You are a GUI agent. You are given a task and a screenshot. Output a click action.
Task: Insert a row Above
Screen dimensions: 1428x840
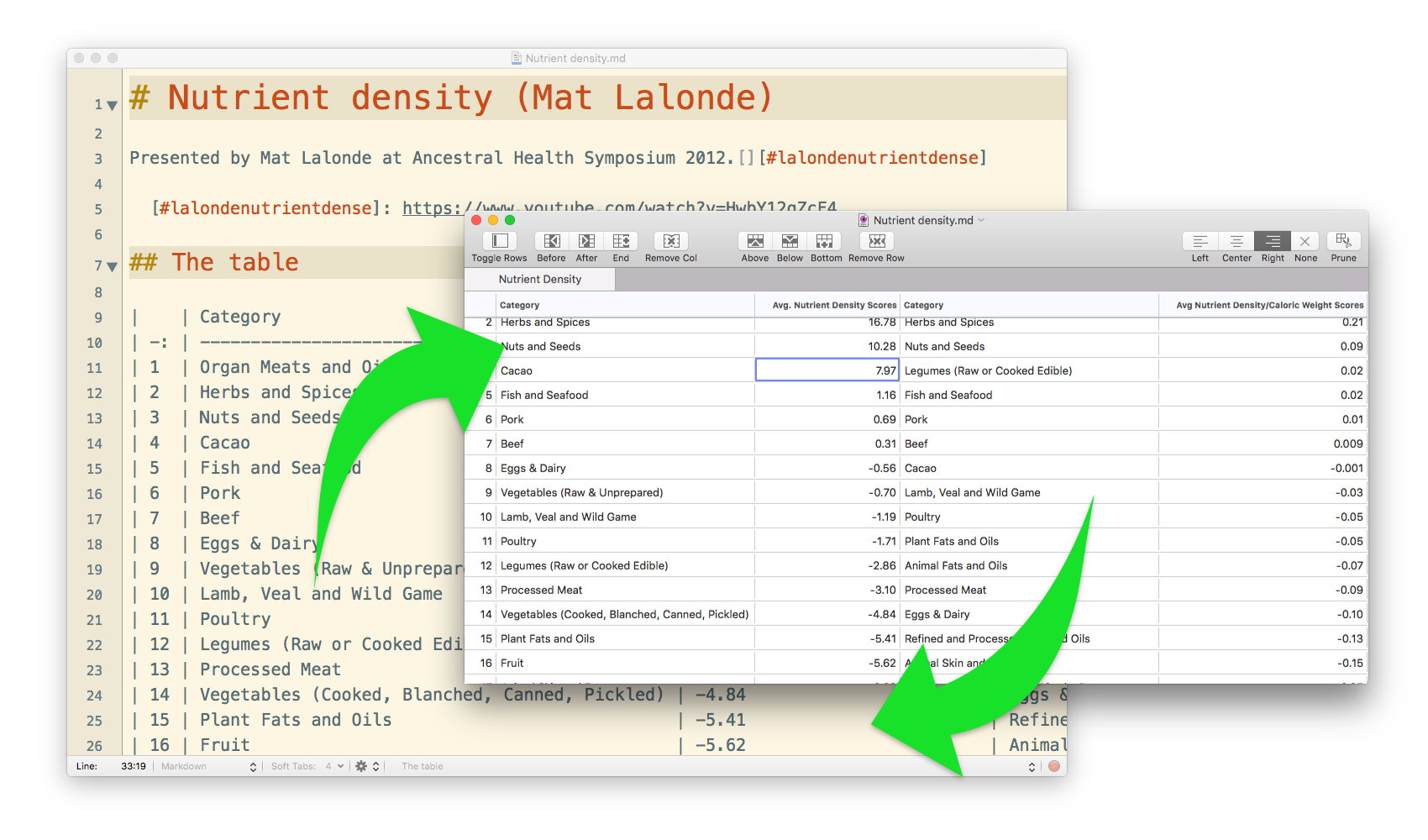(x=755, y=241)
